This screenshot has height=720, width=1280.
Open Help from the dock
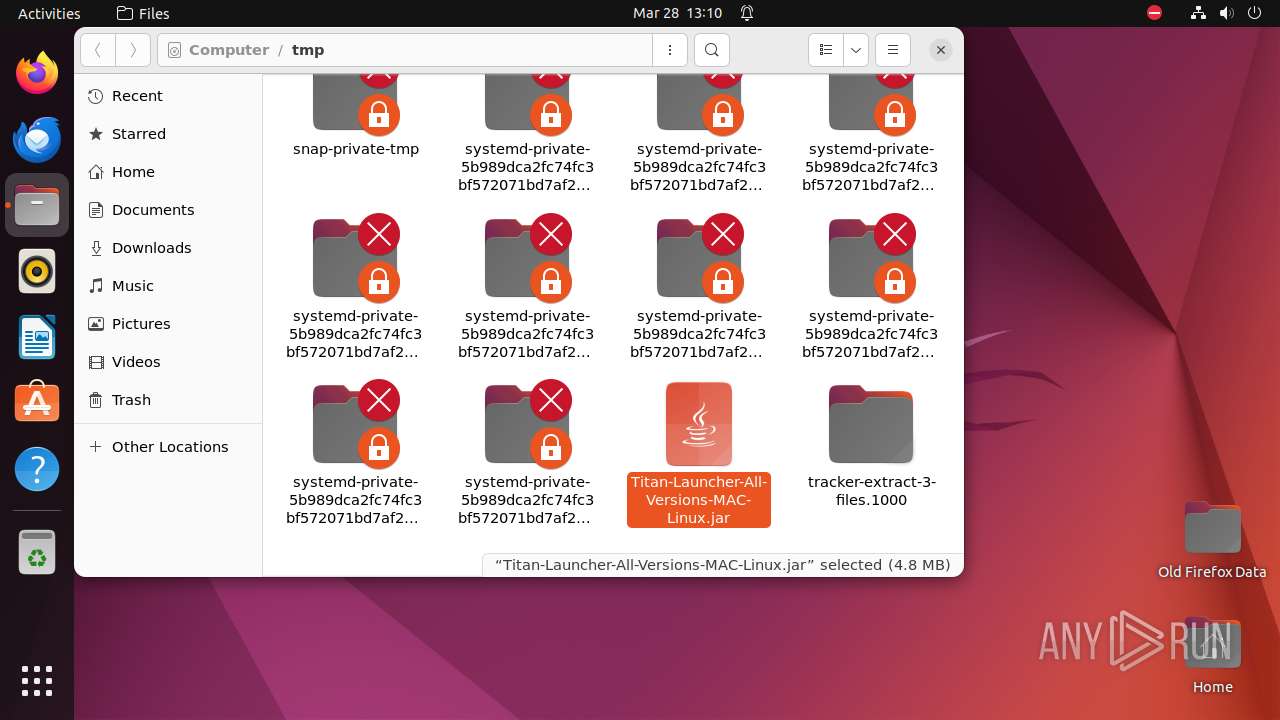(x=37, y=469)
